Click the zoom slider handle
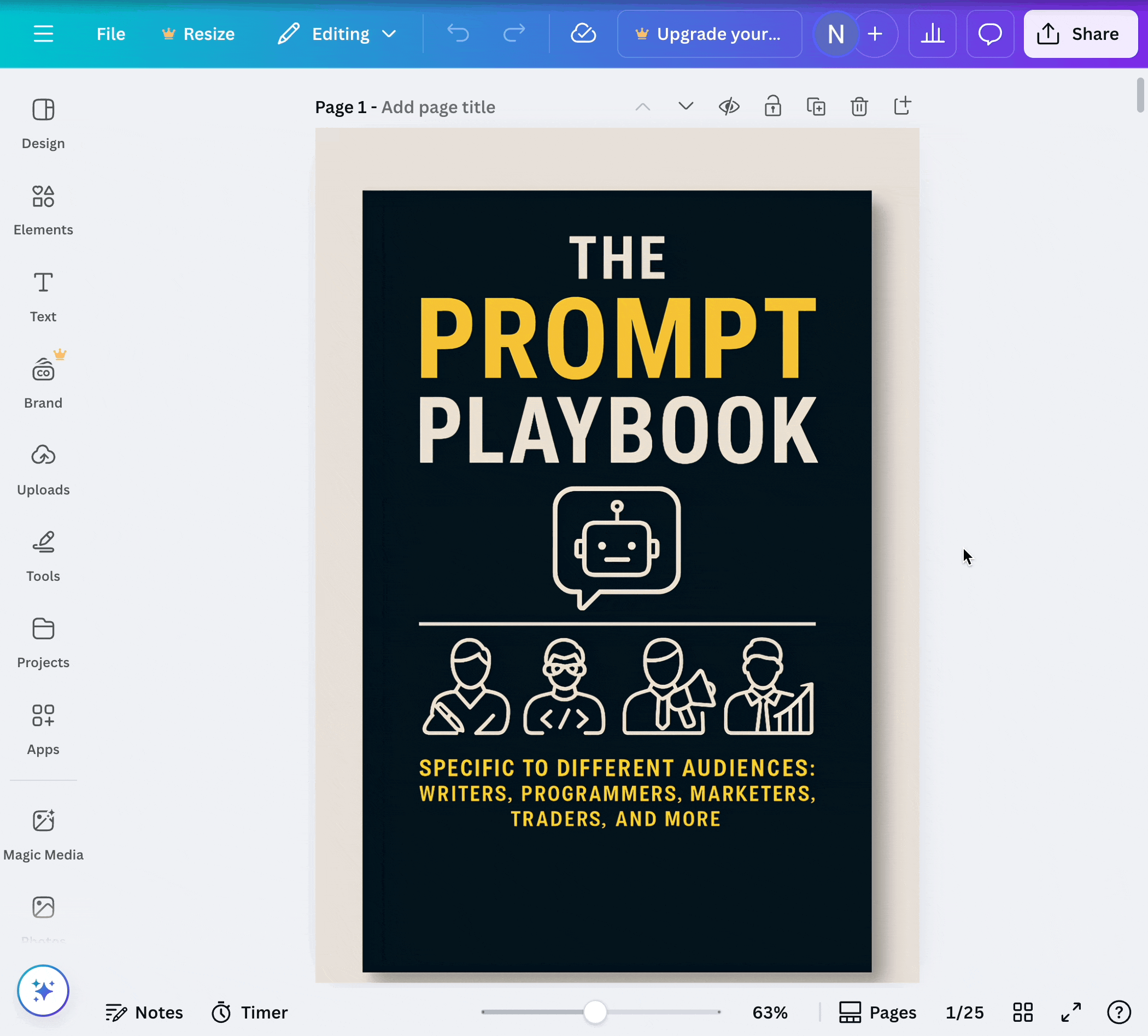The height and width of the screenshot is (1036, 1148). click(595, 1012)
